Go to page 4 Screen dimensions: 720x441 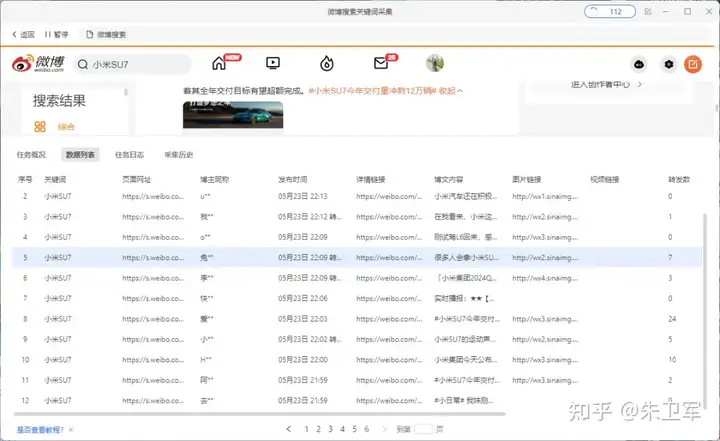tap(342, 429)
